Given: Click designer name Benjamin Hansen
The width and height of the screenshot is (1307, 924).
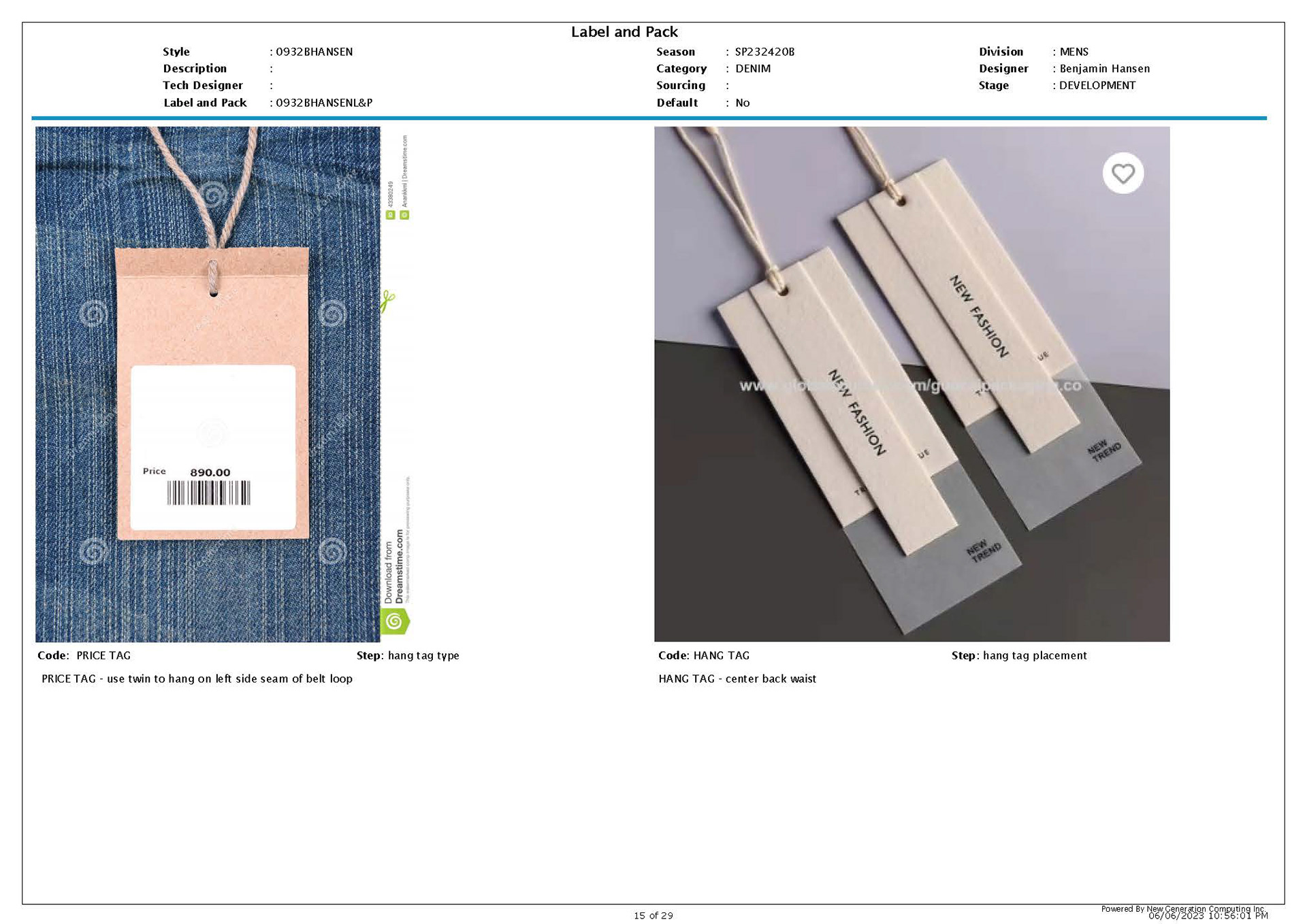Looking at the screenshot, I should coord(1104,69).
